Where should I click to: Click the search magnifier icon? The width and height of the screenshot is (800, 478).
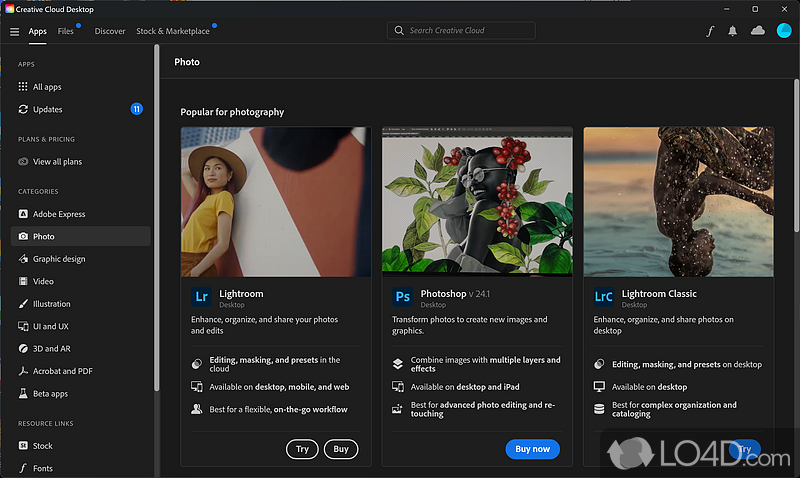399,31
